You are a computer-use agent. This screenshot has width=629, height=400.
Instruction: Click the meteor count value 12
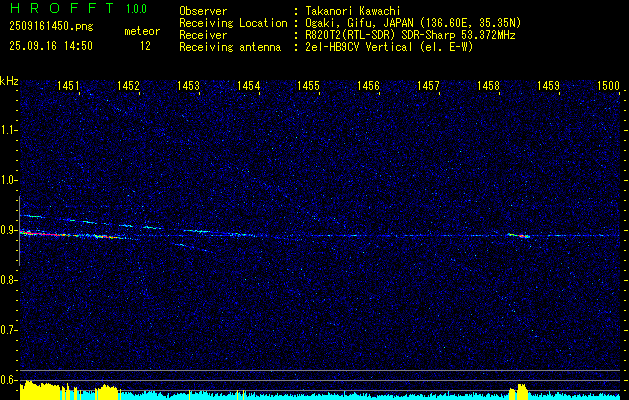145,46
